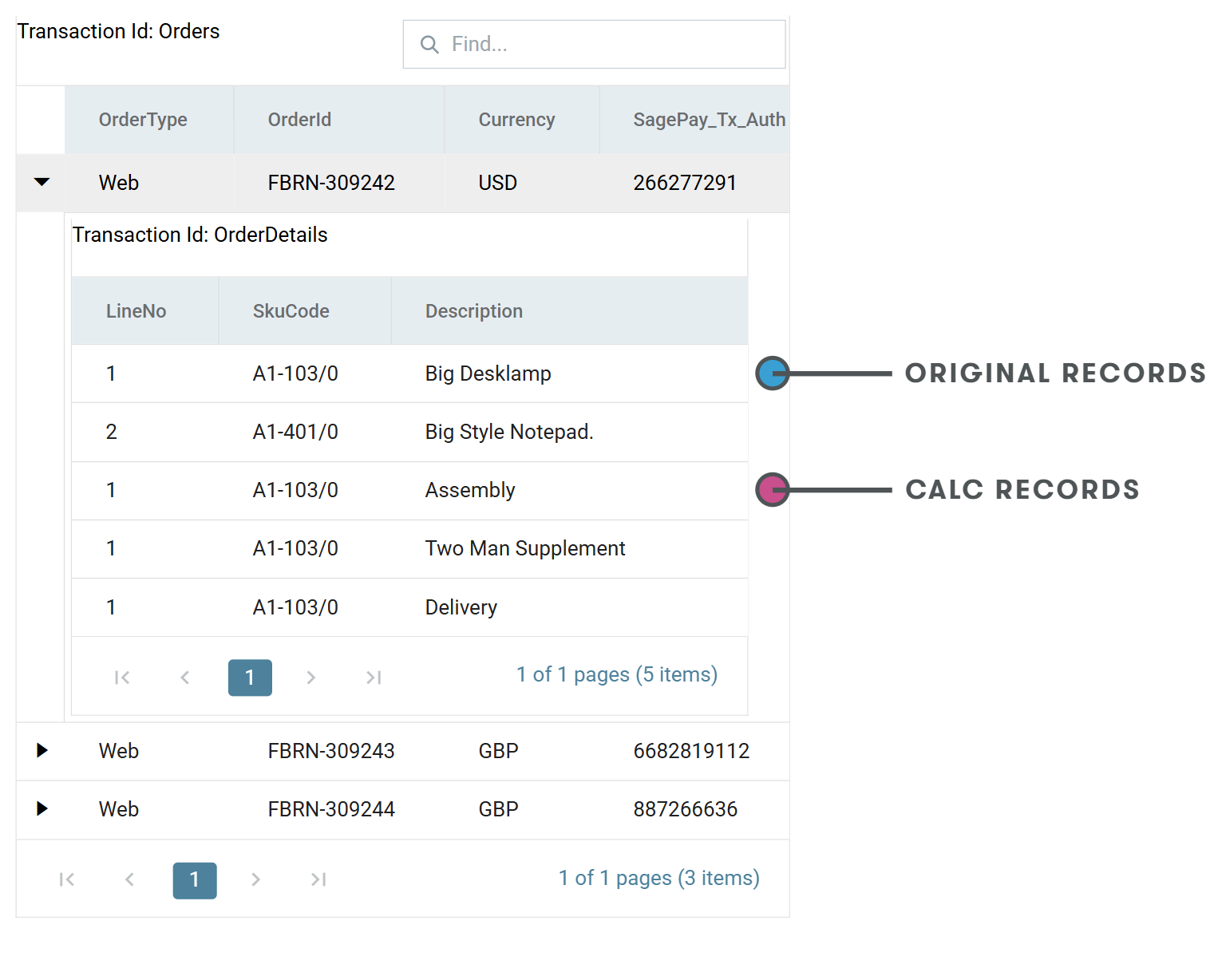Select page 1 in OrderDetails pager
The height and width of the screenshot is (980, 1218).
[x=250, y=678]
